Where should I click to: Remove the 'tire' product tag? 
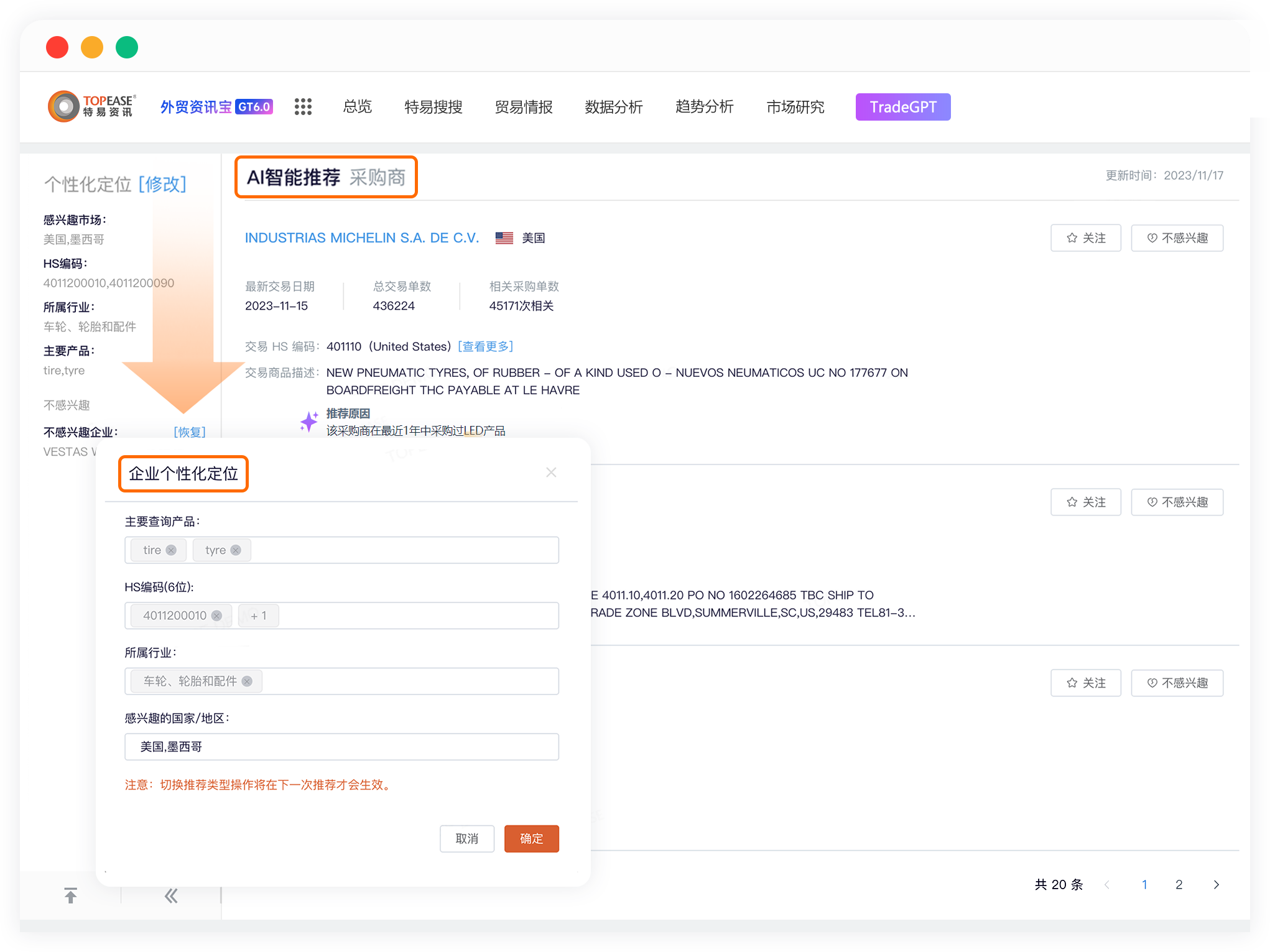(x=172, y=550)
